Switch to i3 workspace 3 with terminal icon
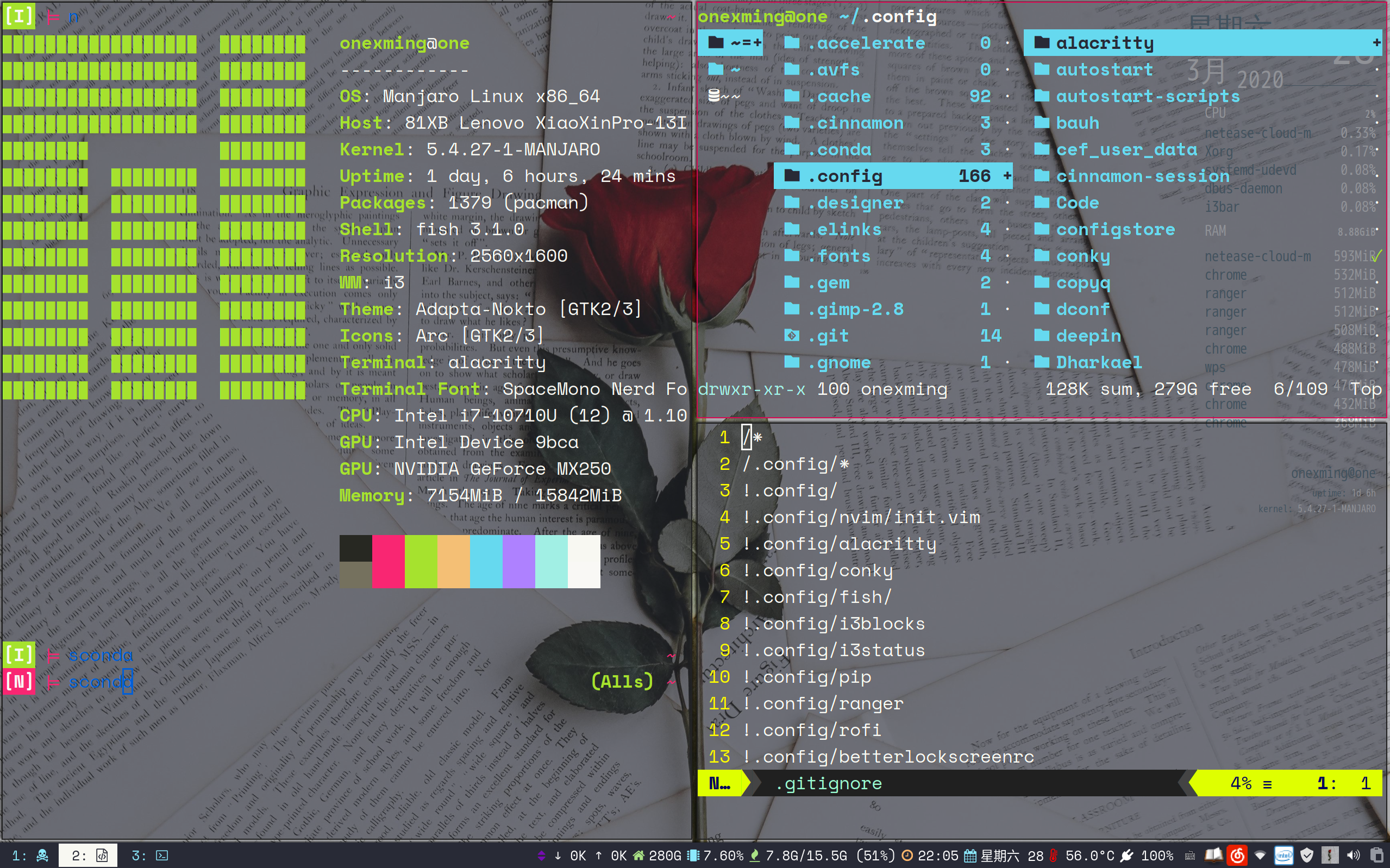The height and width of the screenshot is (868, 1390). [x=149, y=856]
